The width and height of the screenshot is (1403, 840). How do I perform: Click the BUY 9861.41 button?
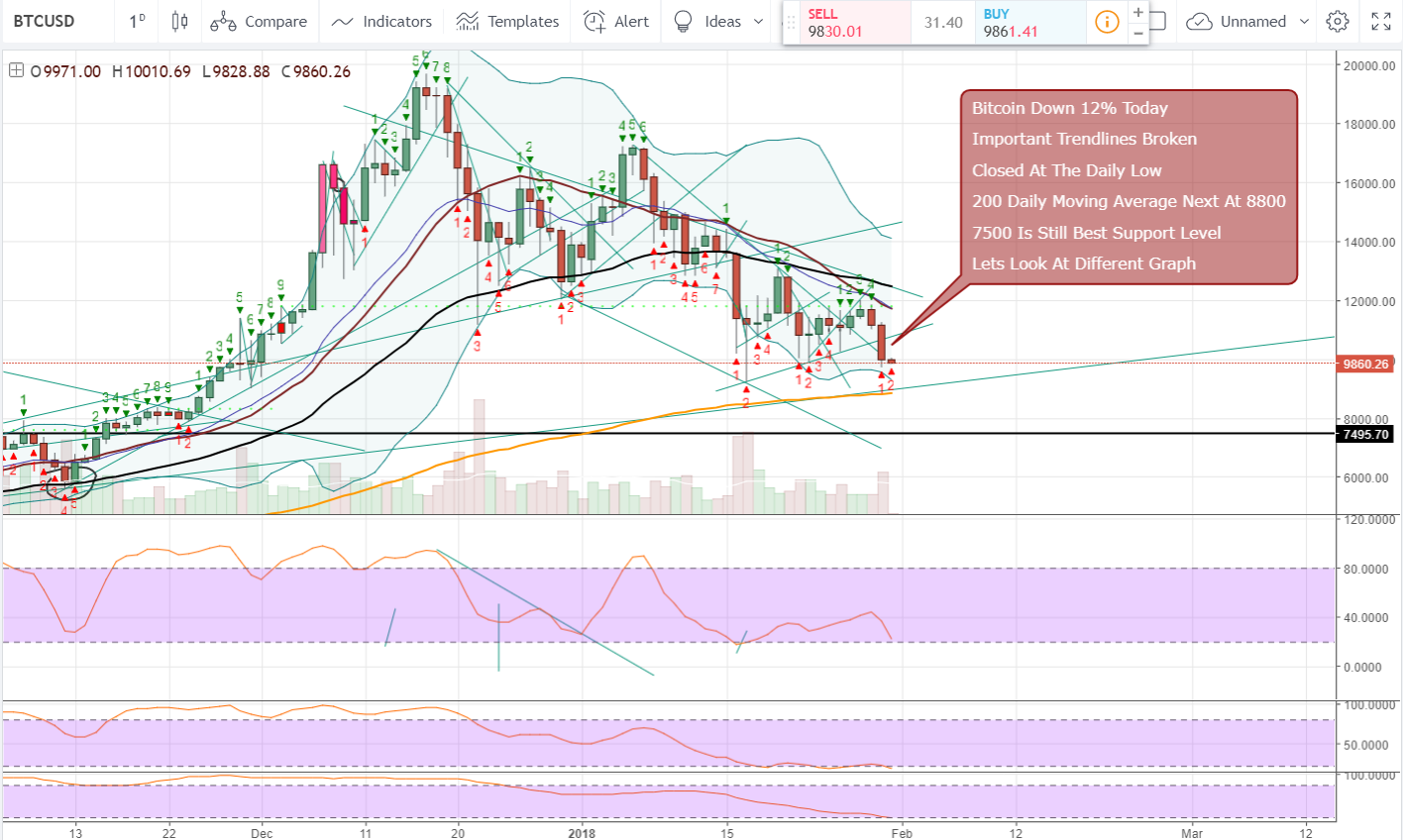[x=1030, y=22]
